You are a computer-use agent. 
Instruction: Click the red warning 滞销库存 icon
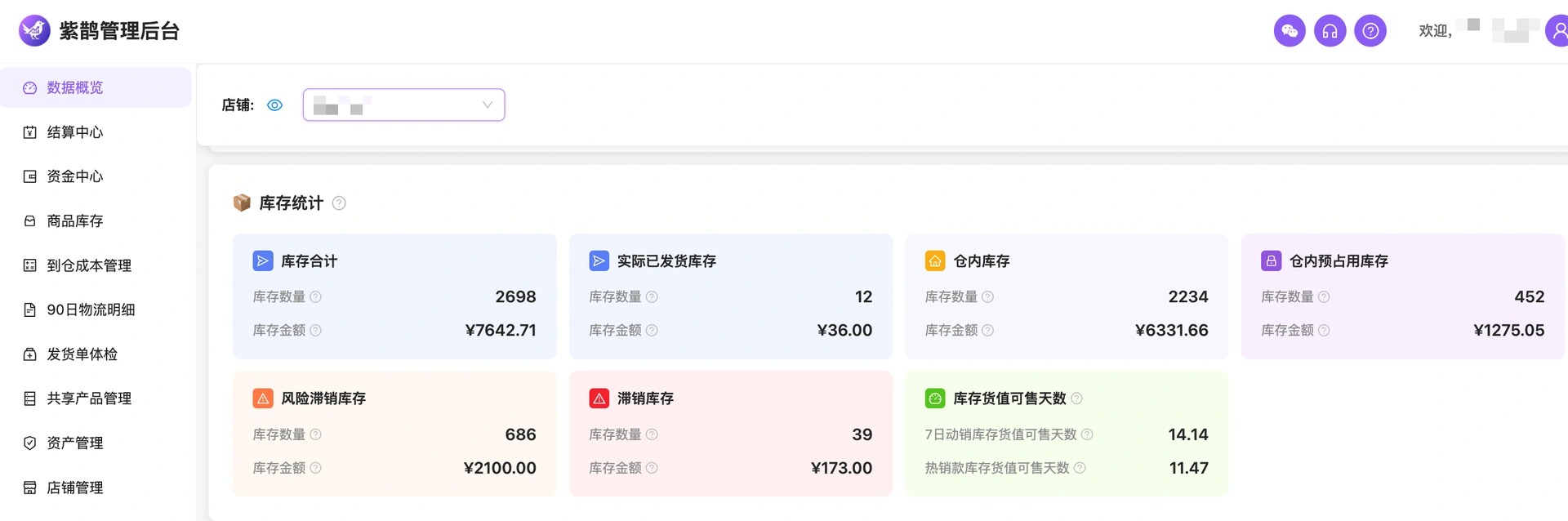tap(599, 399)
